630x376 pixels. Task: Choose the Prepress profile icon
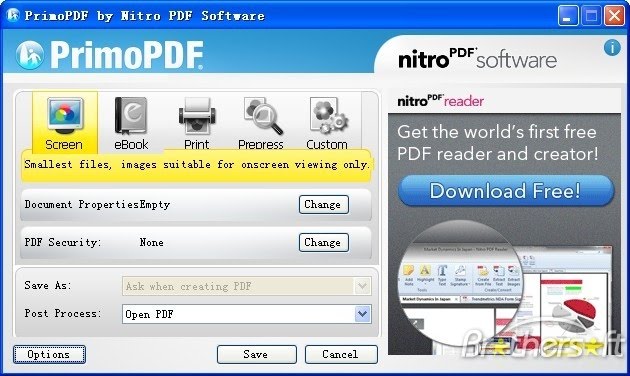pos(261,123)
